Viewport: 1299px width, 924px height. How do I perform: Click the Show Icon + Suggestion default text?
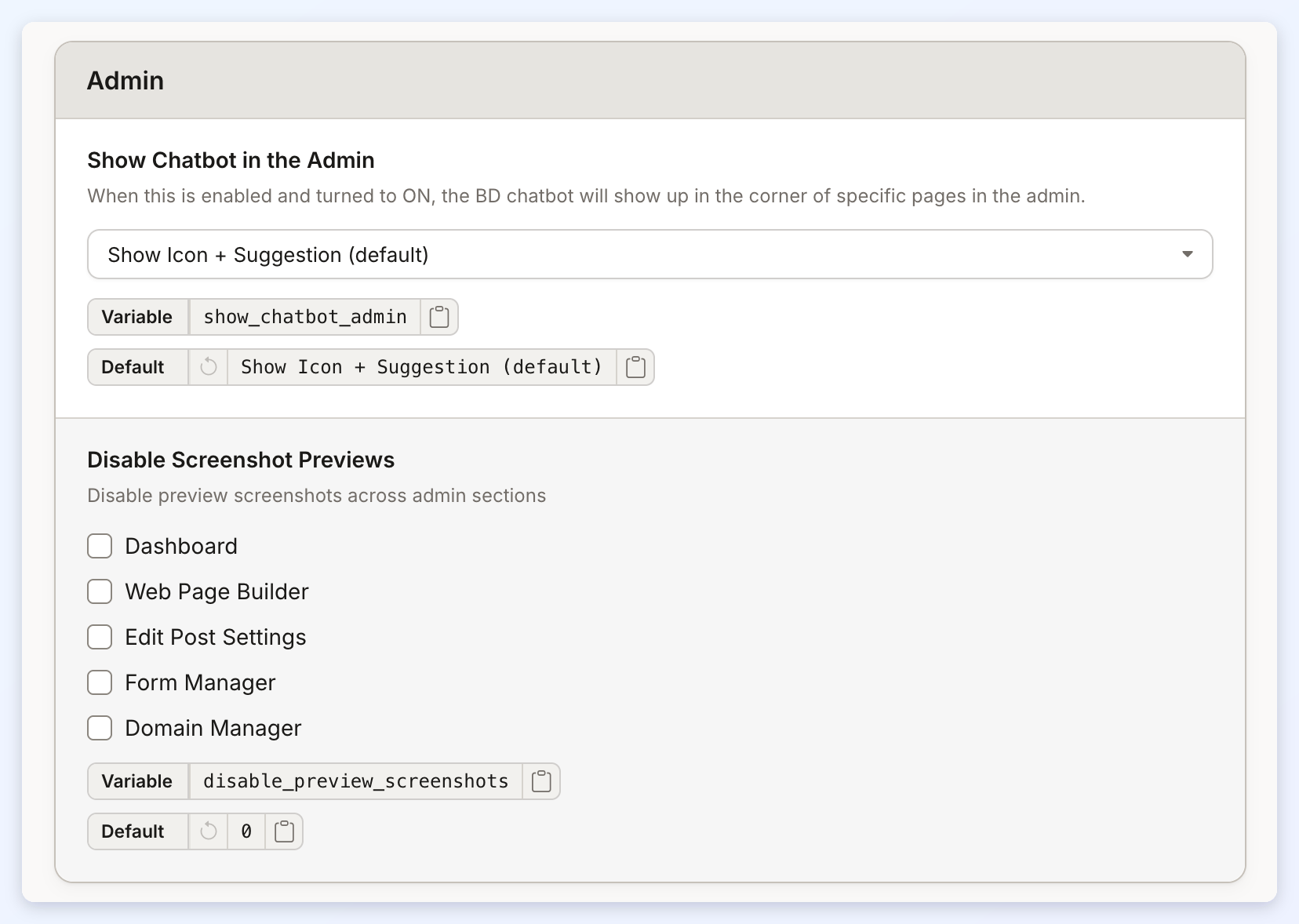[422, 367]
